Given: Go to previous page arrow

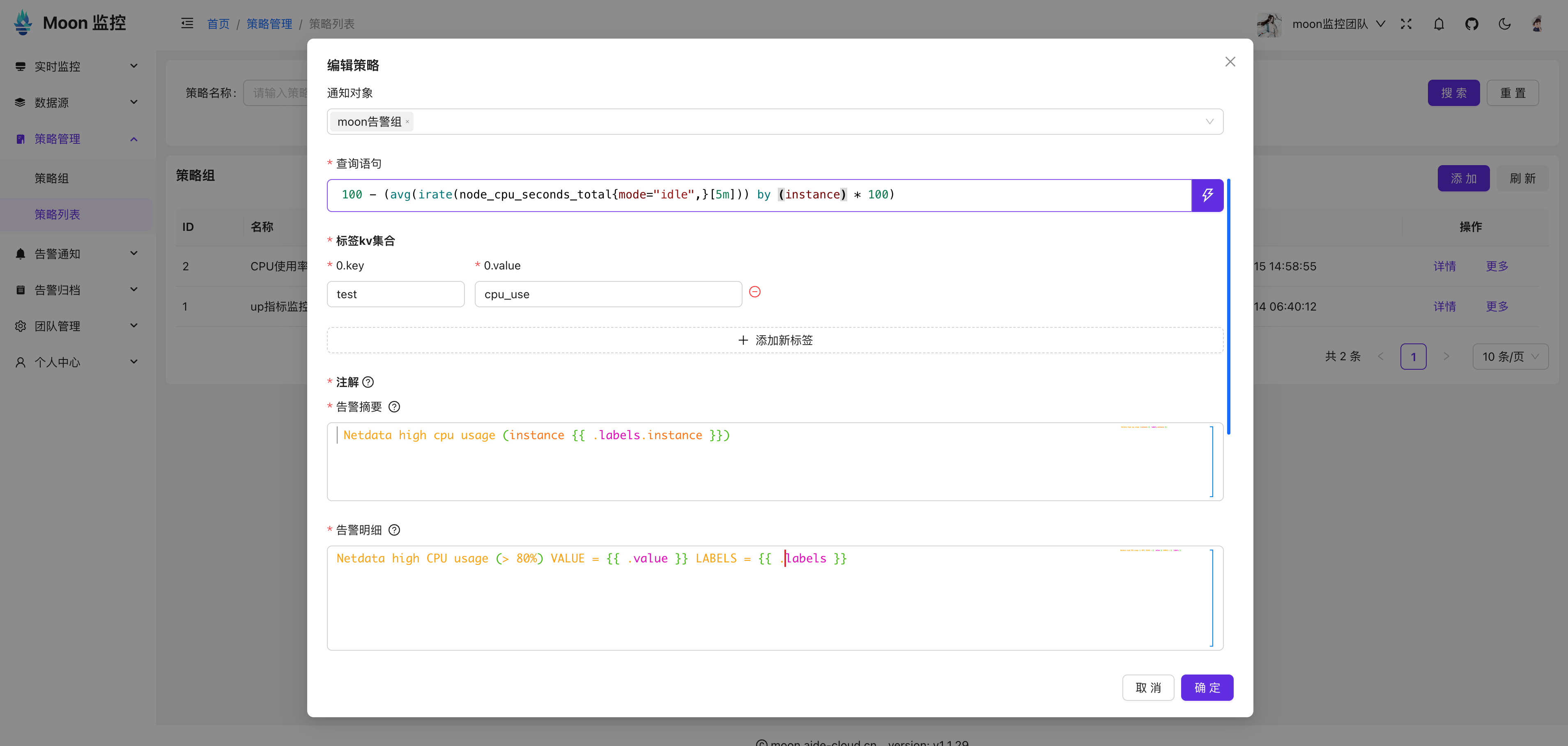Looking at the screenshot, I should [x=1381, y=357].
